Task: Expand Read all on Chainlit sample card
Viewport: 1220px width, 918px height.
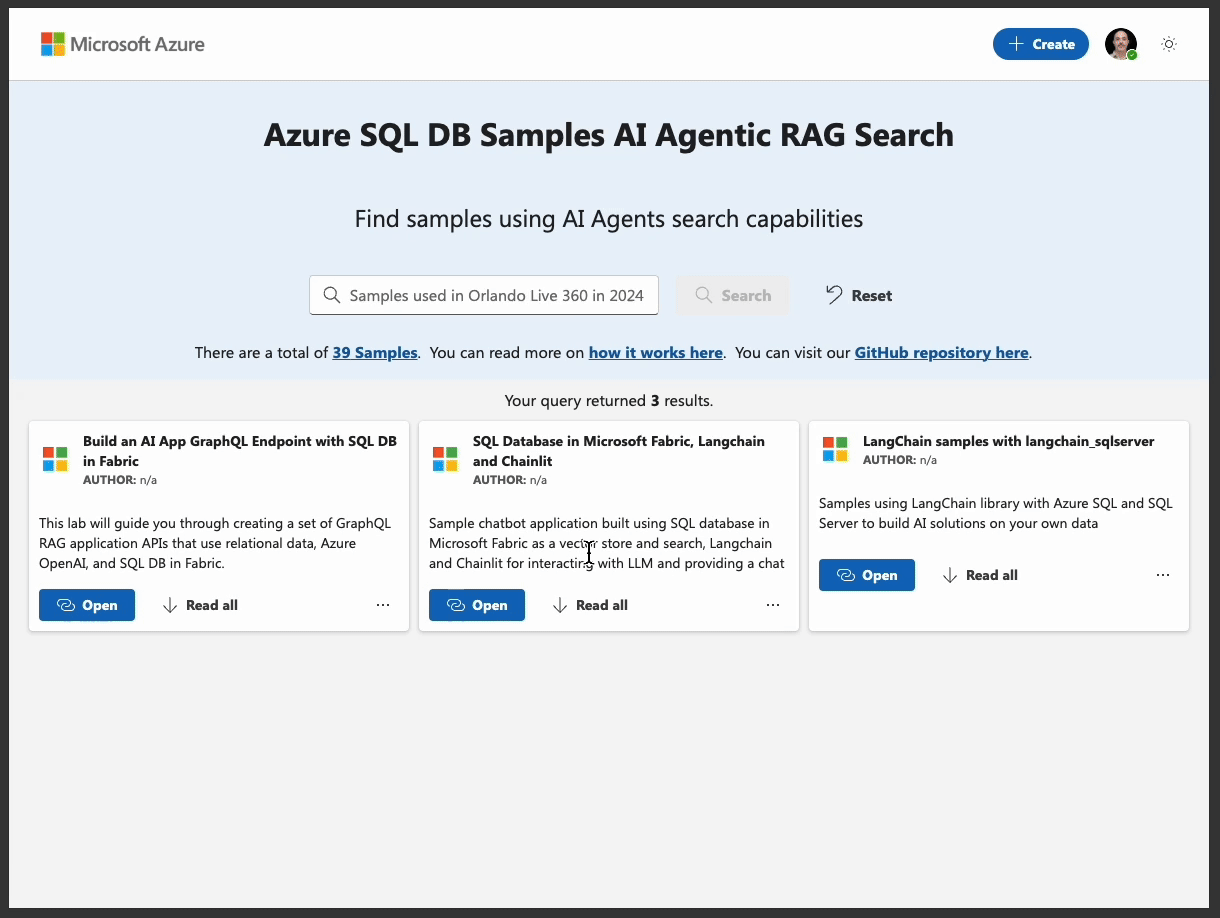Action: click(x=590, y=605)
